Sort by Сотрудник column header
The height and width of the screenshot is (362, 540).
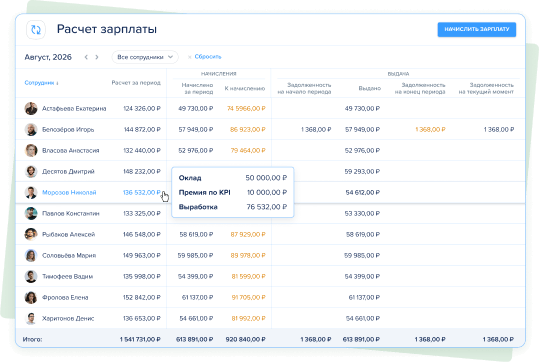coord(41,83)
